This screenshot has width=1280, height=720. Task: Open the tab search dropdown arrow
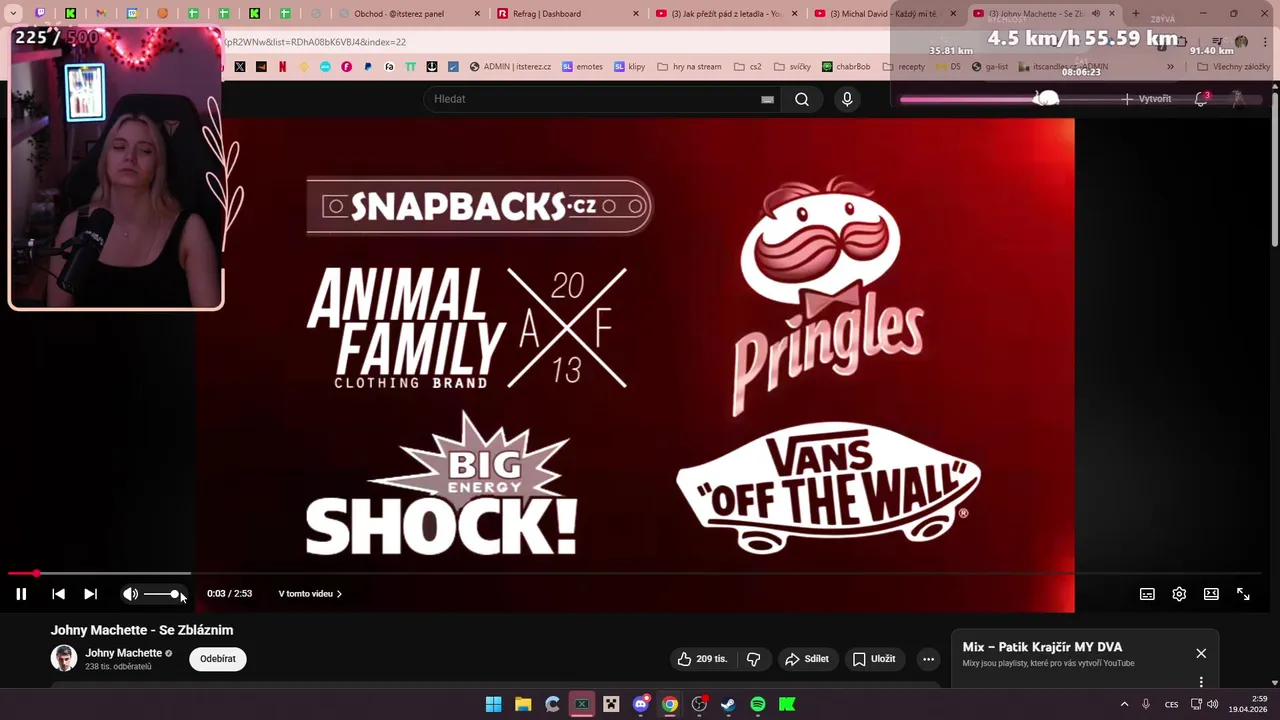click(13, 14)
